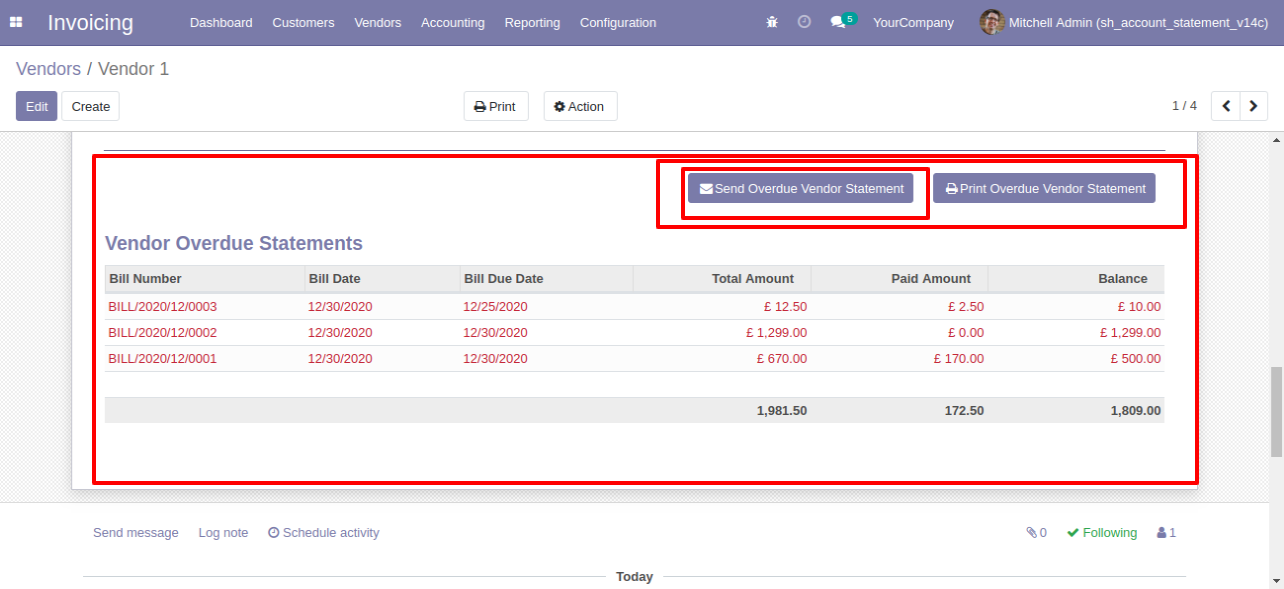Sort by the Balance column header
The image size is (1284, 589).
click(1076, 279)
